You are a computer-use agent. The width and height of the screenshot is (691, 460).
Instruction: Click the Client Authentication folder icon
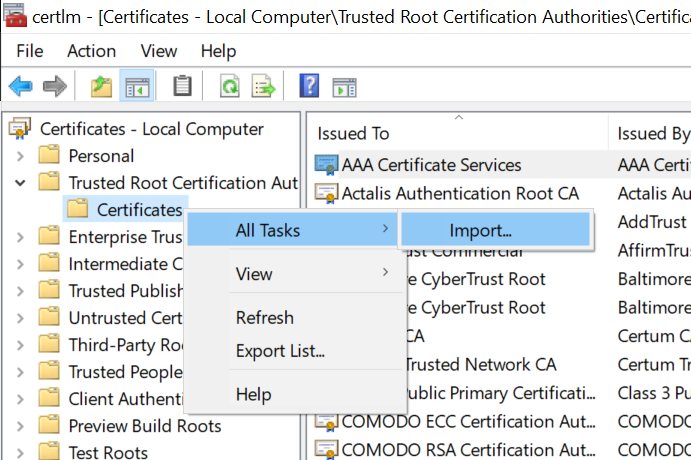tap(49, 398)
